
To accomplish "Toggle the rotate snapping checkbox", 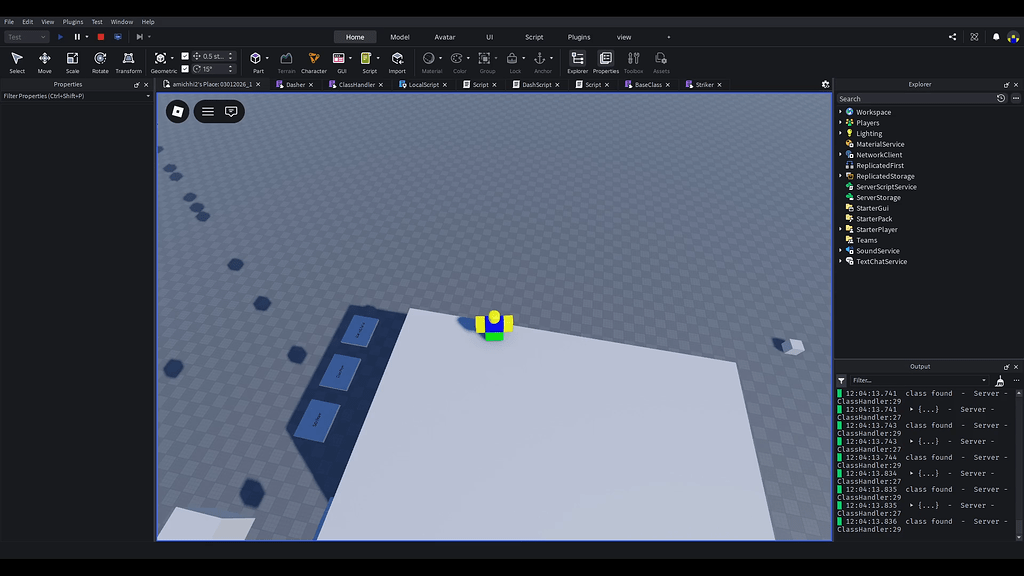I will pos(185,69).
